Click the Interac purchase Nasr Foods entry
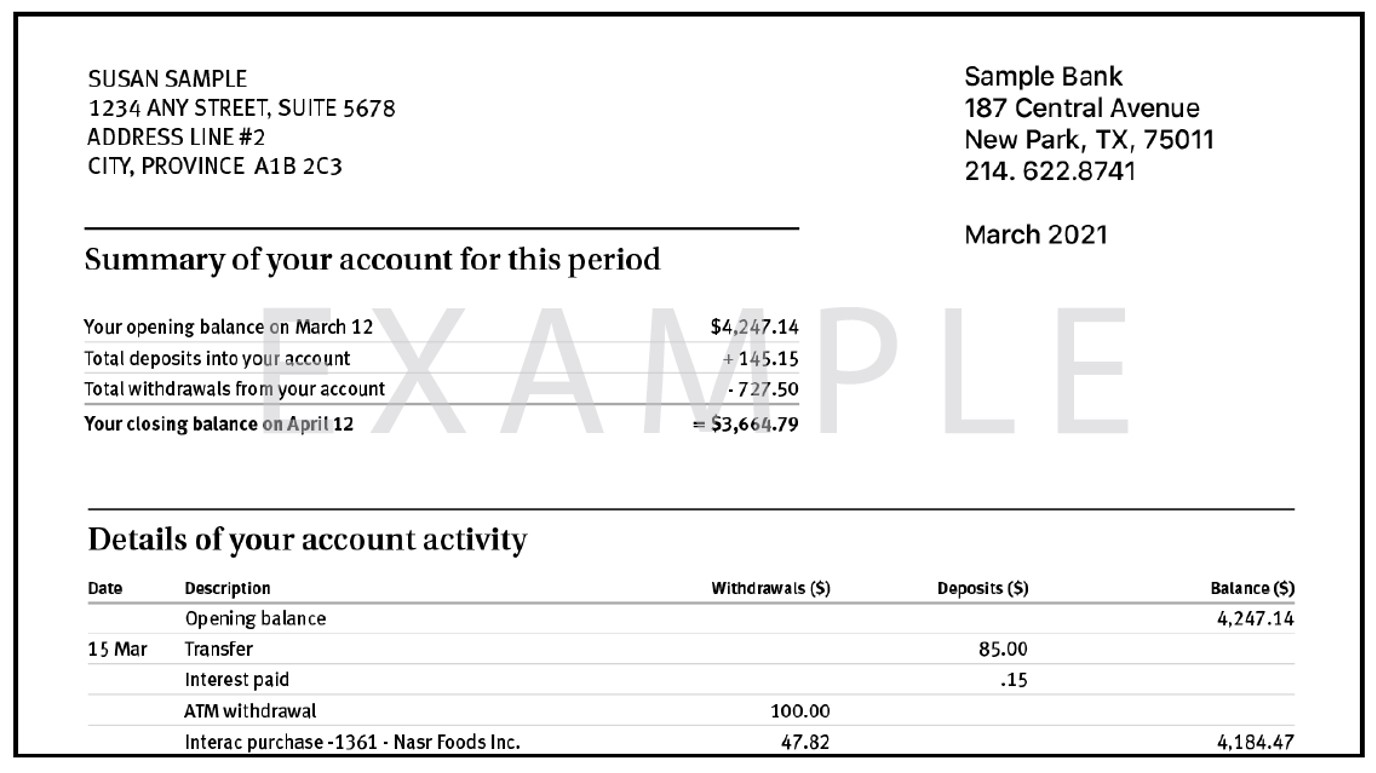 [352, 743]
